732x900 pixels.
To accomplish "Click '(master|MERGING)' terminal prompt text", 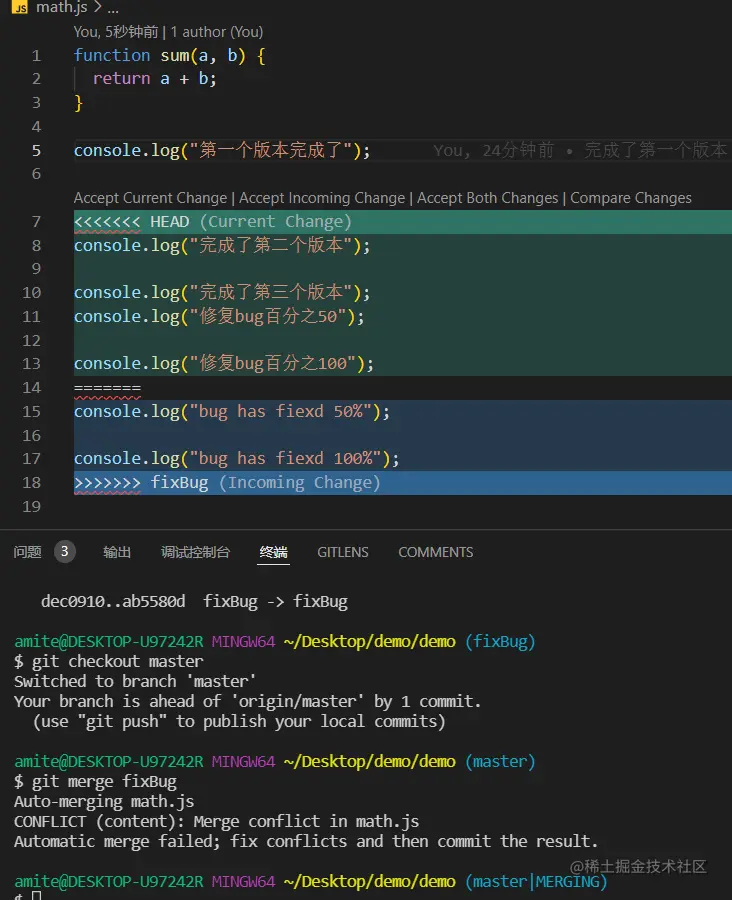I will tap(536, 882).
